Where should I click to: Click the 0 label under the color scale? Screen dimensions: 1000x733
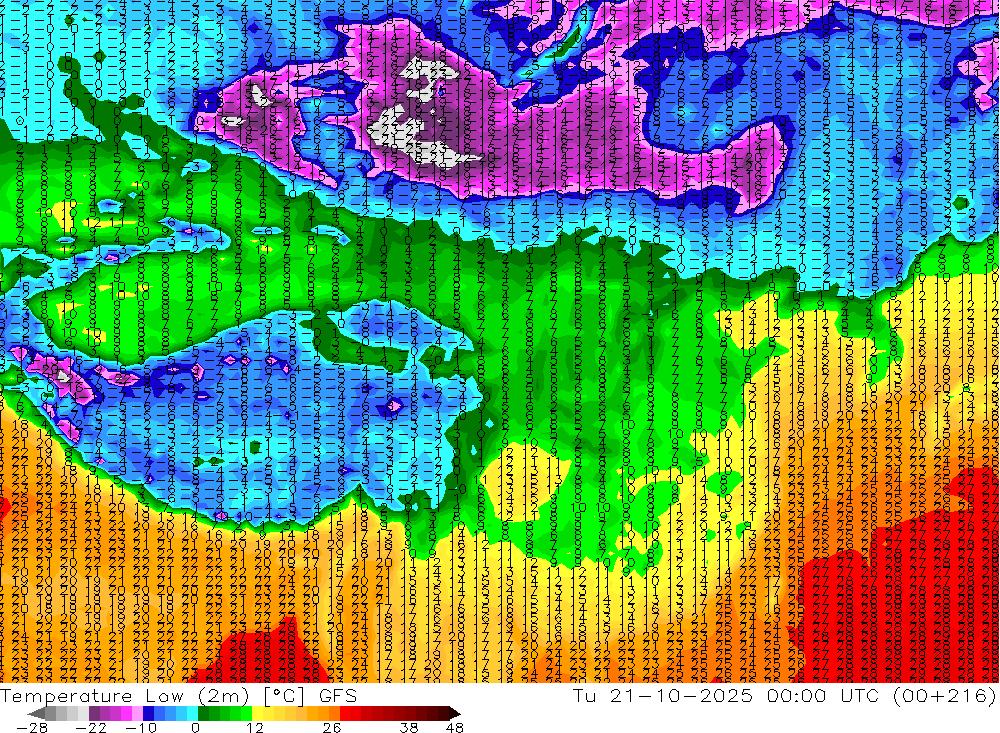(x=195, y=727)
